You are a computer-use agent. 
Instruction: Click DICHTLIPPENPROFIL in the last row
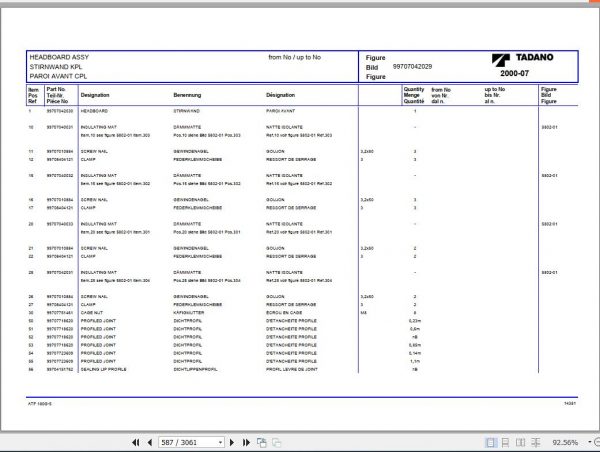pos(195,369)
